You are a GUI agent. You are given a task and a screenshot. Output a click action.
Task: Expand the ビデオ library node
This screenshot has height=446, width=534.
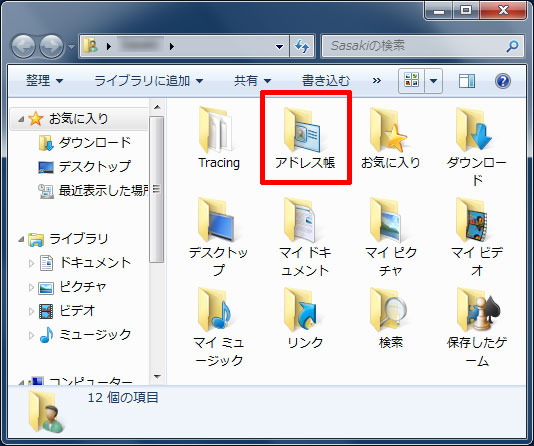tap(31, 311)
